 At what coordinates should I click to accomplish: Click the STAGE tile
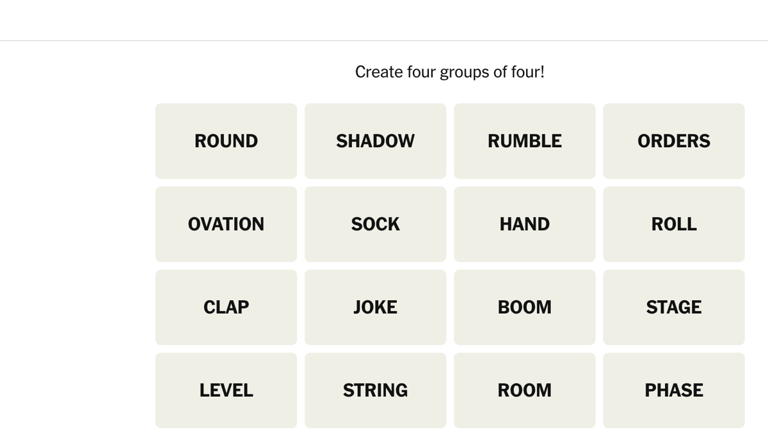pyautogui.click(x=673, y=307)
